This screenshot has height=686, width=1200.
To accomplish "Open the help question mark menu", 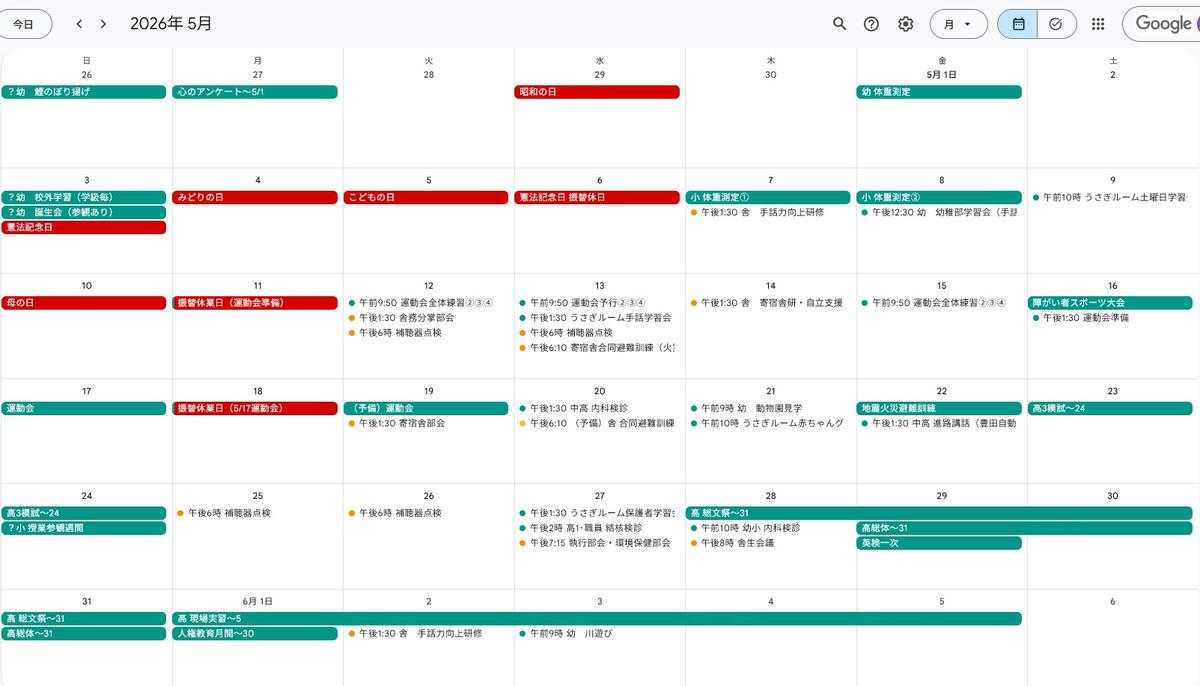I will 871,24.
